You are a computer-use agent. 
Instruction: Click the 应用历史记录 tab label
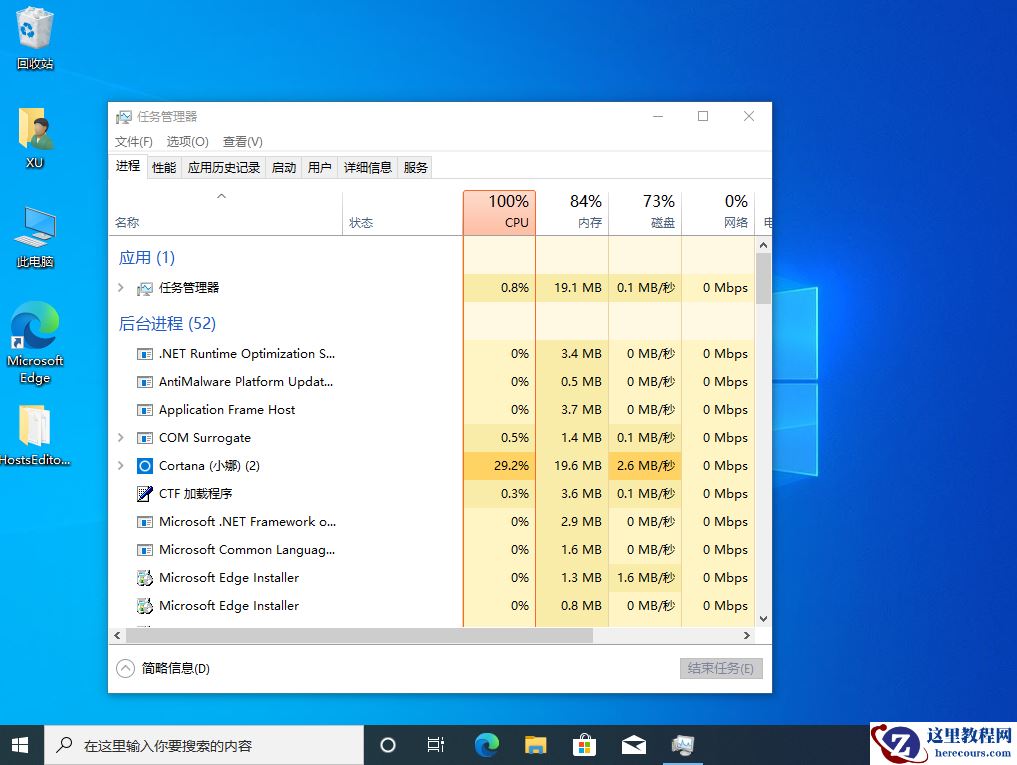tap(223, 167)
